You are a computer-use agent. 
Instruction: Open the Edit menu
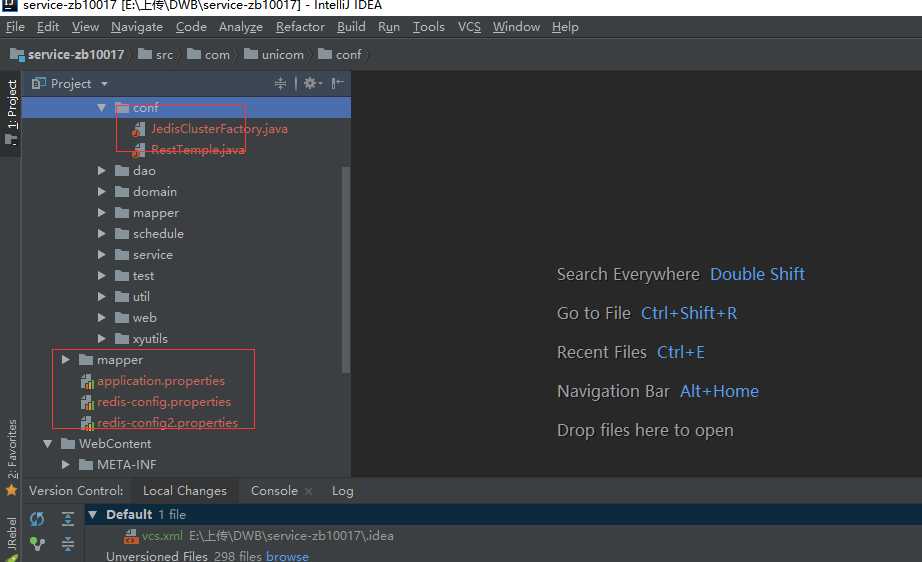(x=48, y=27)
